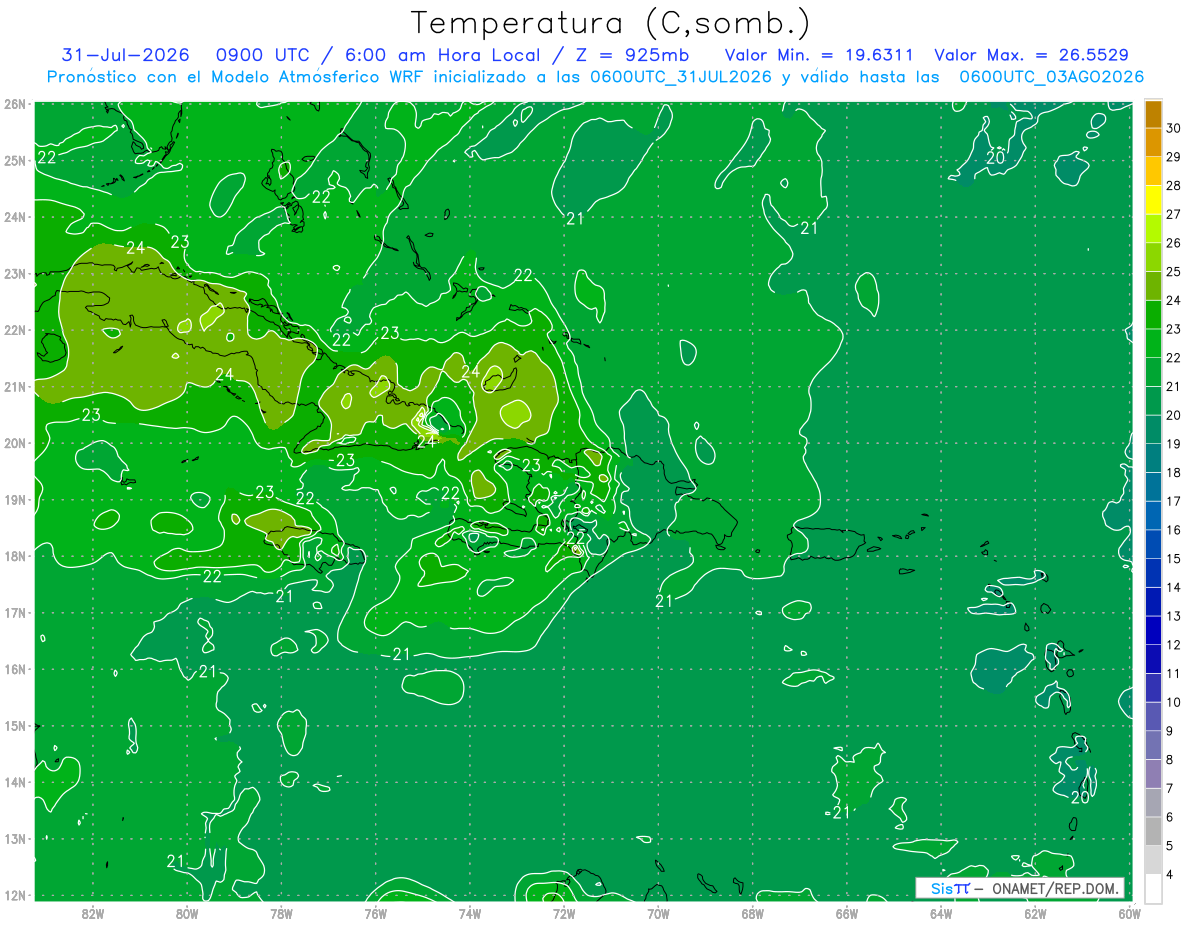
Task: Click the latitude axis label "26N"
Action: pos(15,104)
